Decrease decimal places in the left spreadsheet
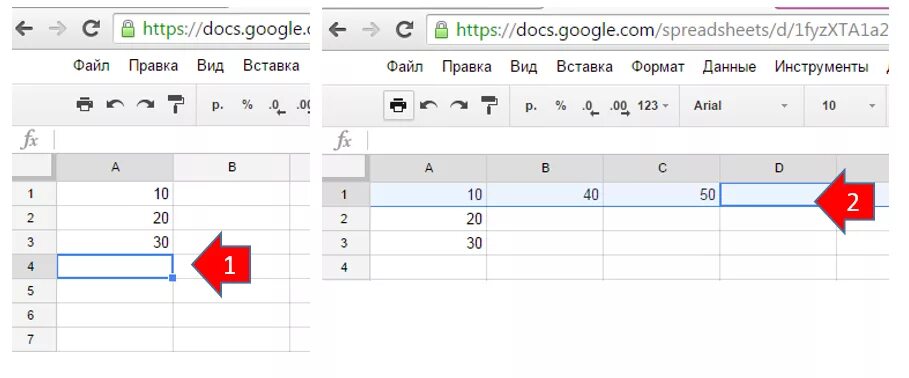This screenshot has height=378, width=909. pos(277,106)
